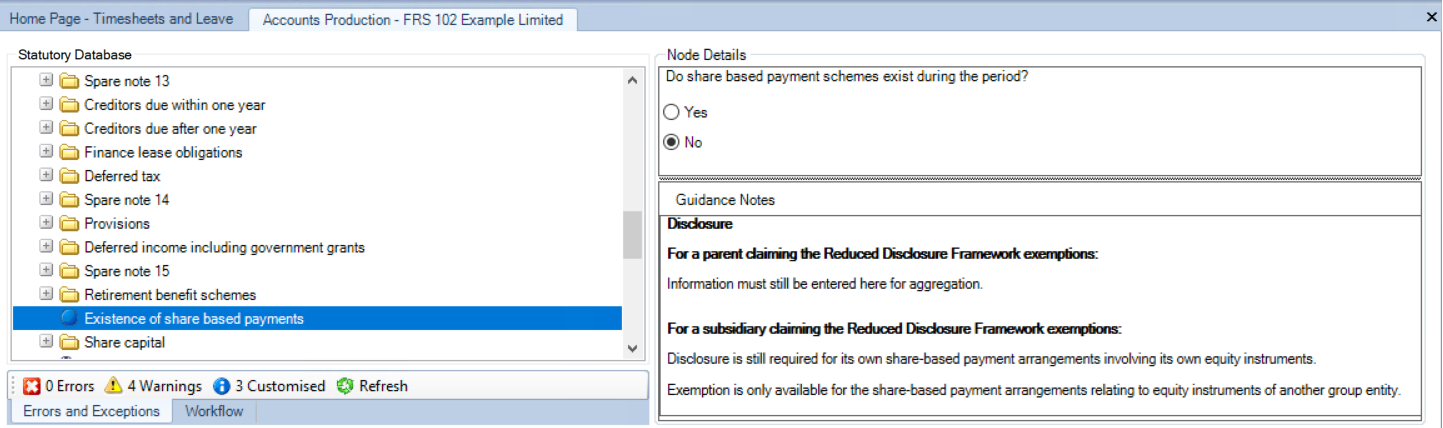Click the blue node icon for share based payments

[69, 319]
